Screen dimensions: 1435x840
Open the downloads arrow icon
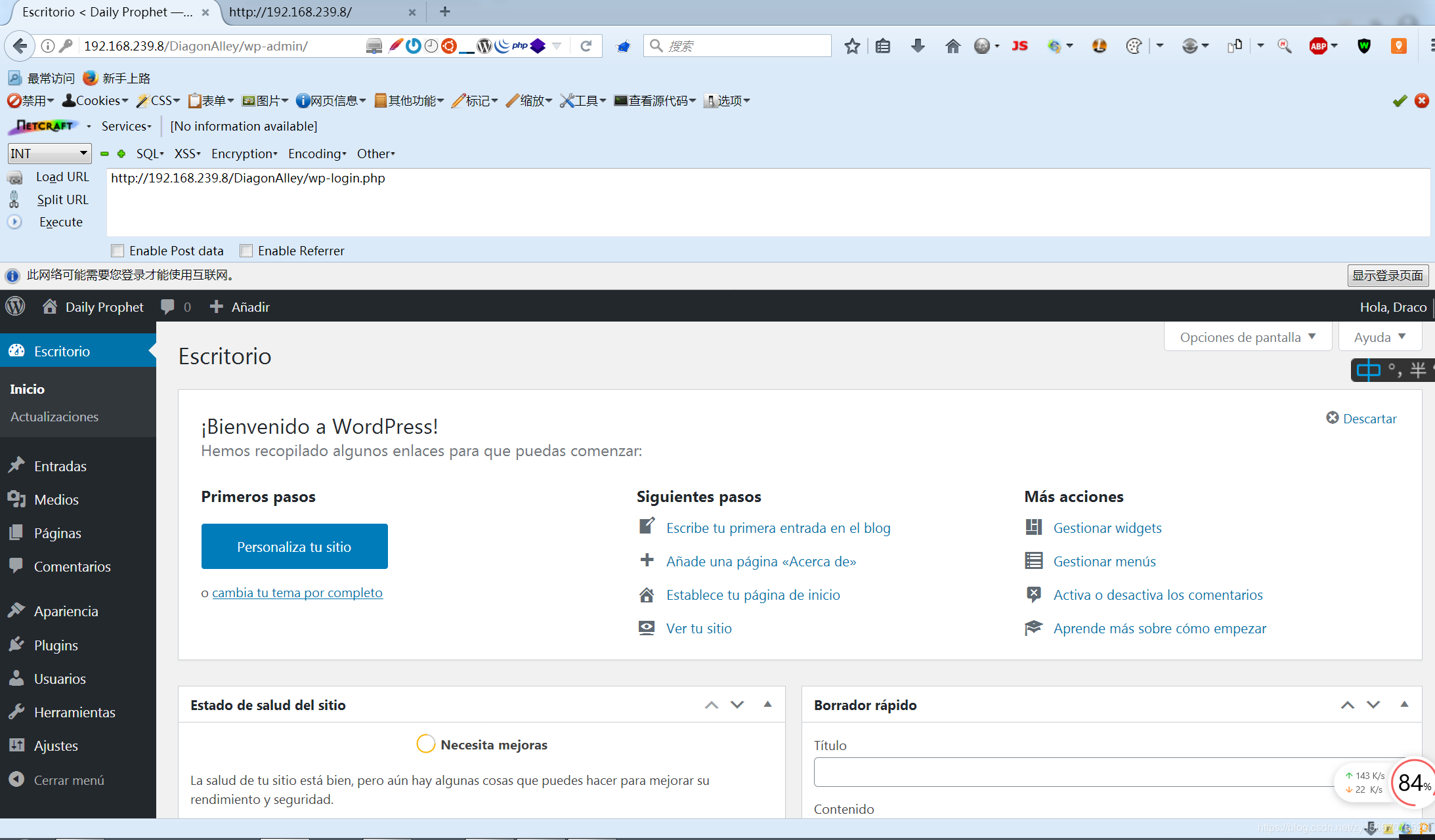918,46
